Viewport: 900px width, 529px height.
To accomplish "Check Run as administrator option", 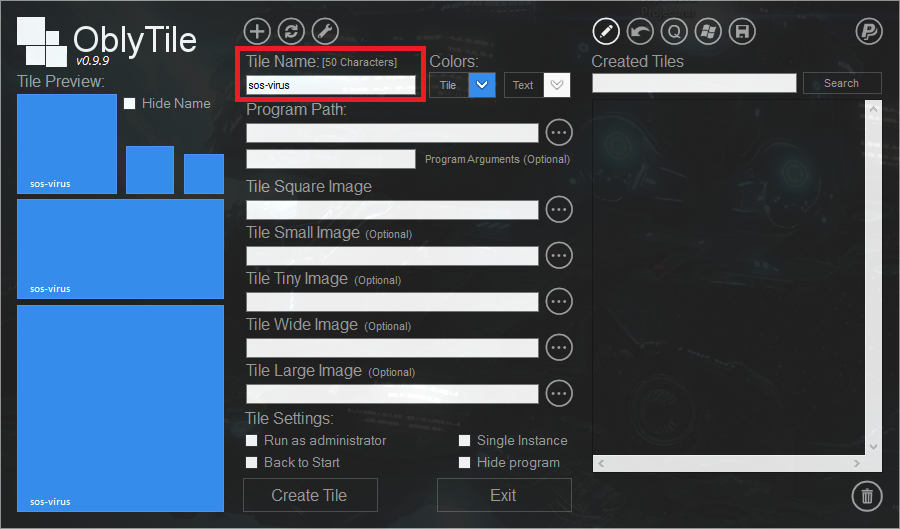I will (252, 441).
